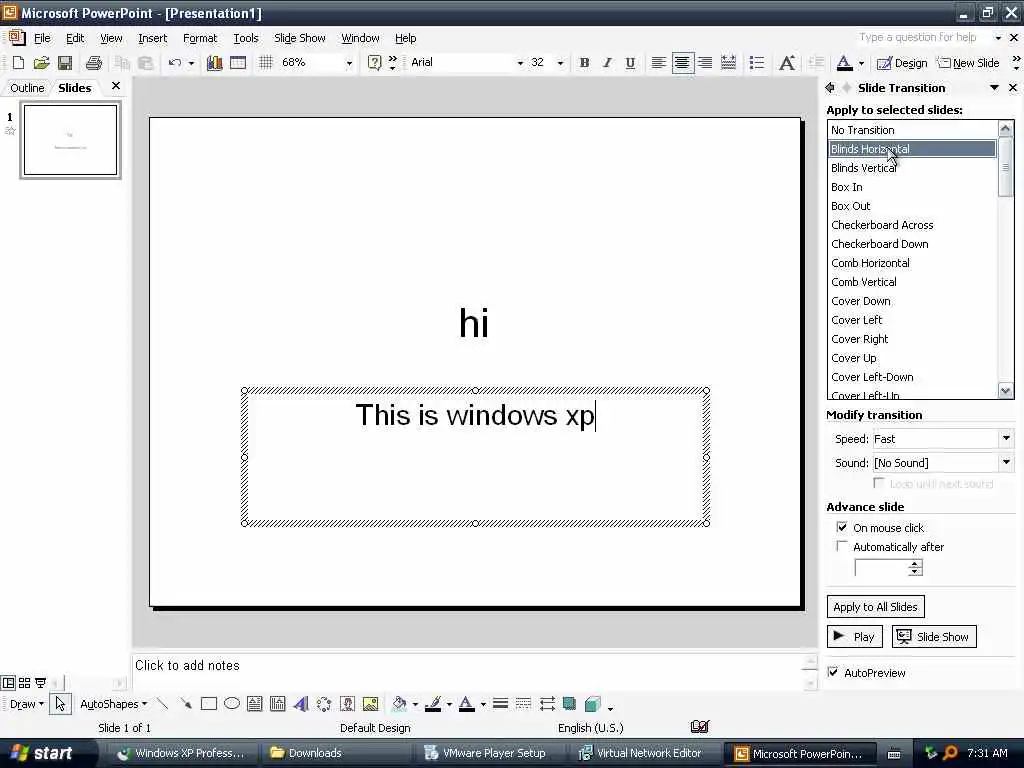Click Font Color on the drawing toolbar
The width and height of the screenshot is (1024, 768).
tap(466, 703)
